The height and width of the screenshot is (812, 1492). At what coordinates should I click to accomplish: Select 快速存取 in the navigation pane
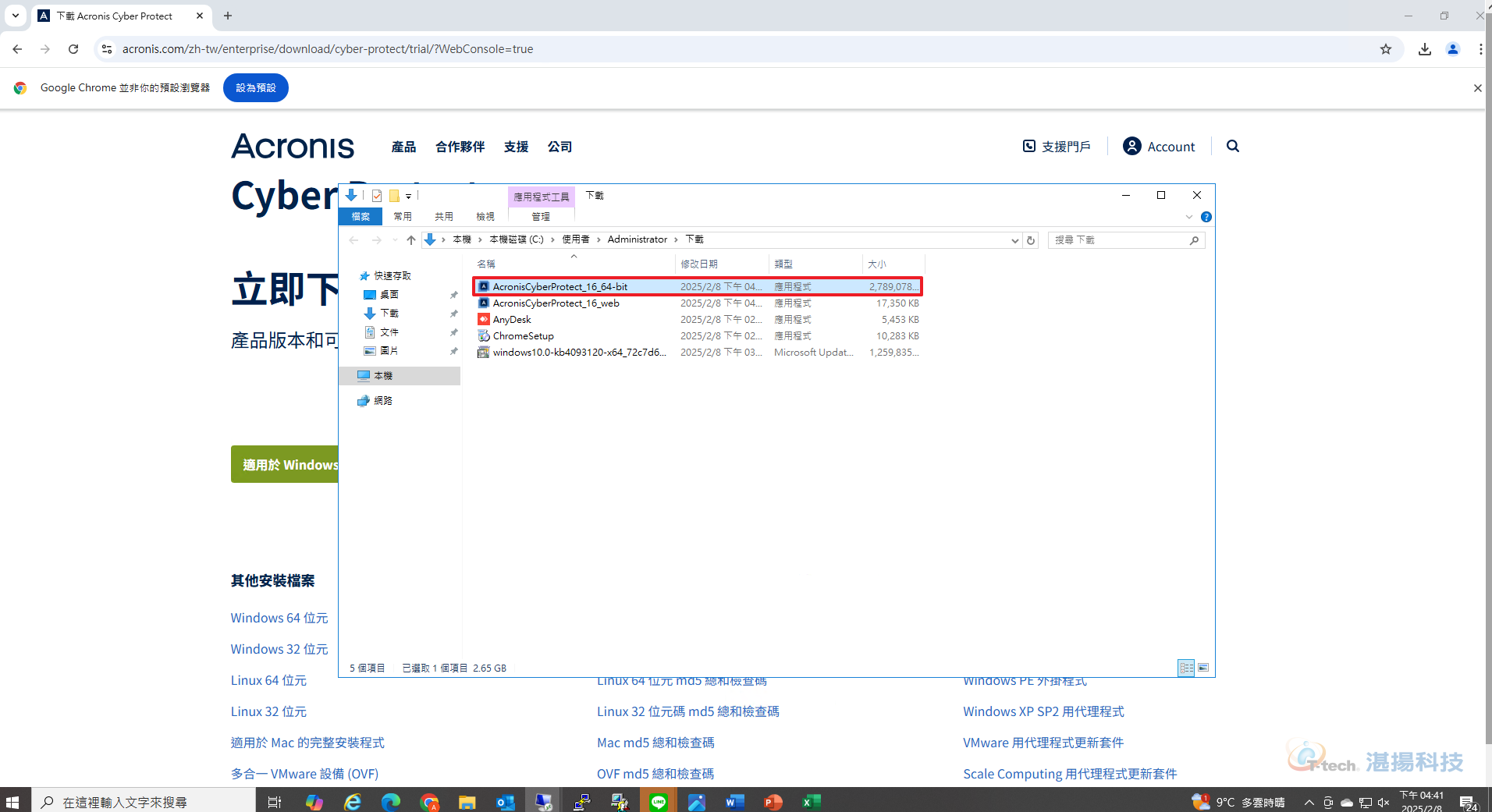click(392, 275)
